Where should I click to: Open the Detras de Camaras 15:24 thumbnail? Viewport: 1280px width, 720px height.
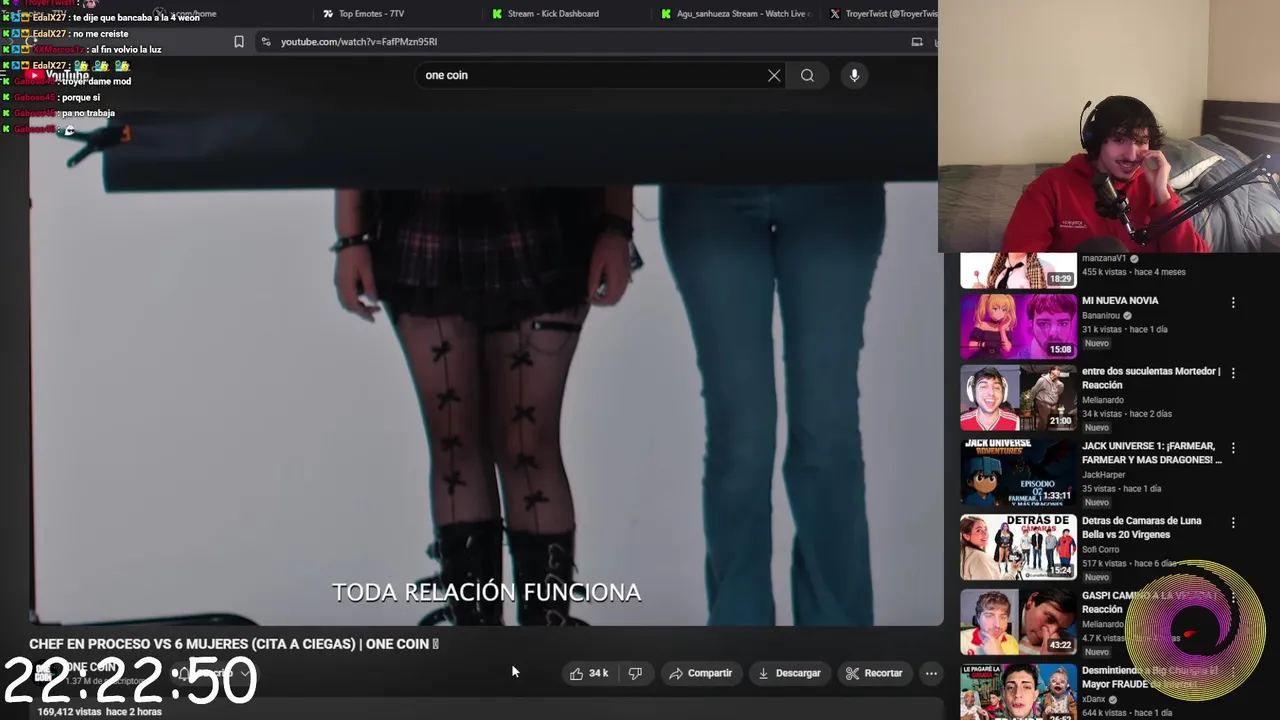click(x=1018, y=547)
